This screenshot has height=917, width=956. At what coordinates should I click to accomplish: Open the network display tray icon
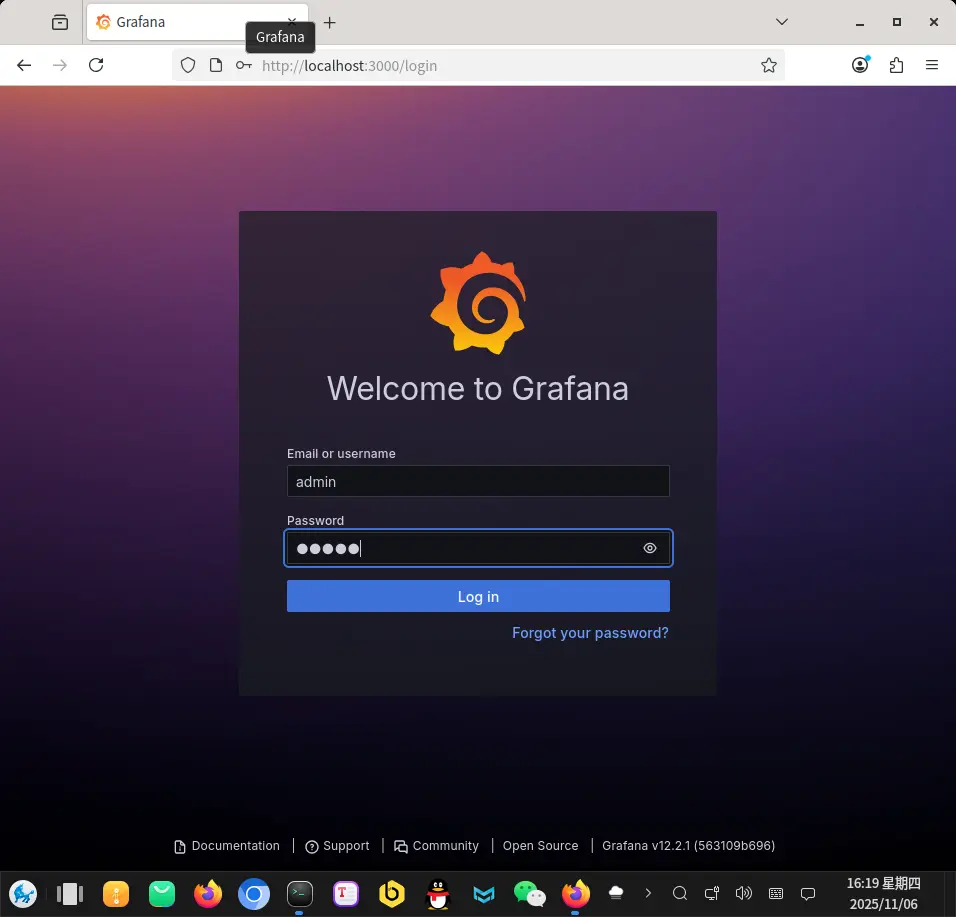point(712,894)
